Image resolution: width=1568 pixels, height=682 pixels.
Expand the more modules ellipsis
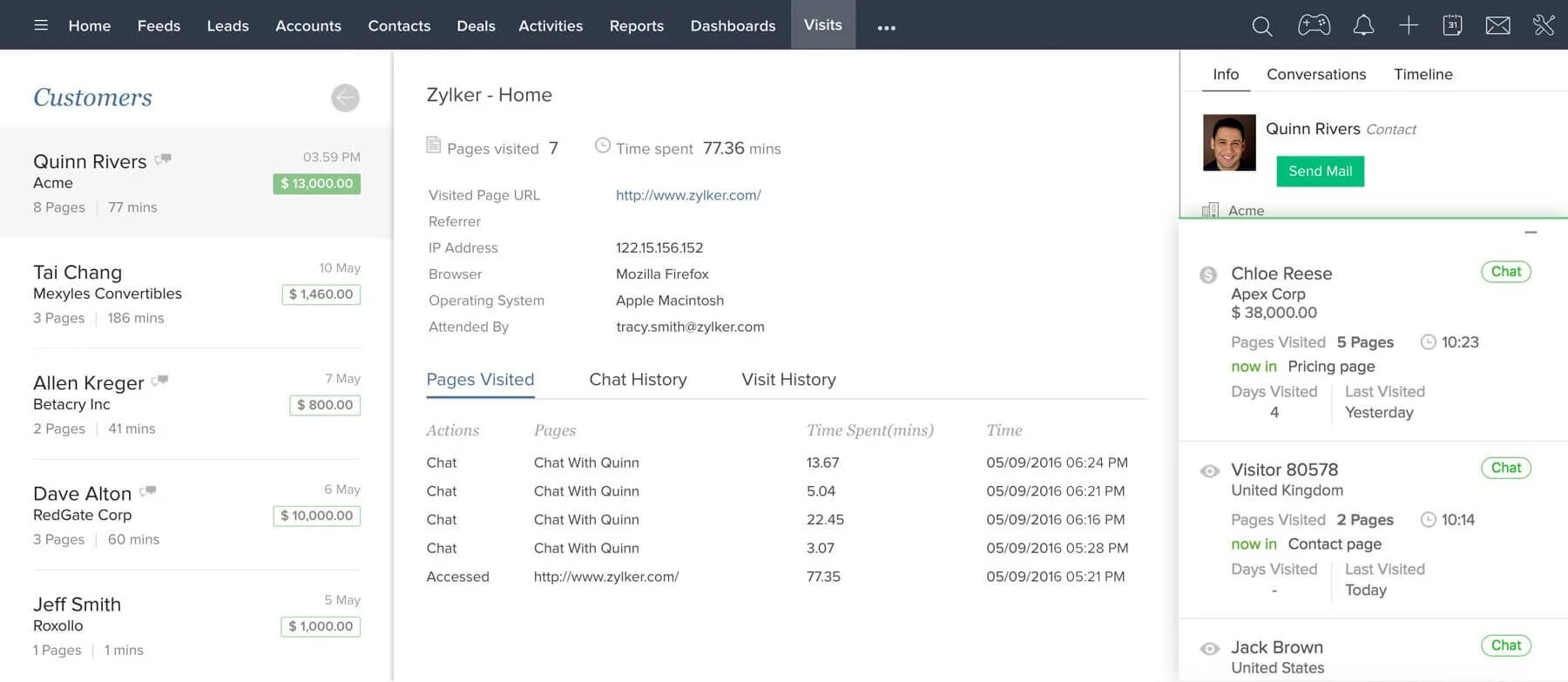pyautogui.click(x=887, y=28)
